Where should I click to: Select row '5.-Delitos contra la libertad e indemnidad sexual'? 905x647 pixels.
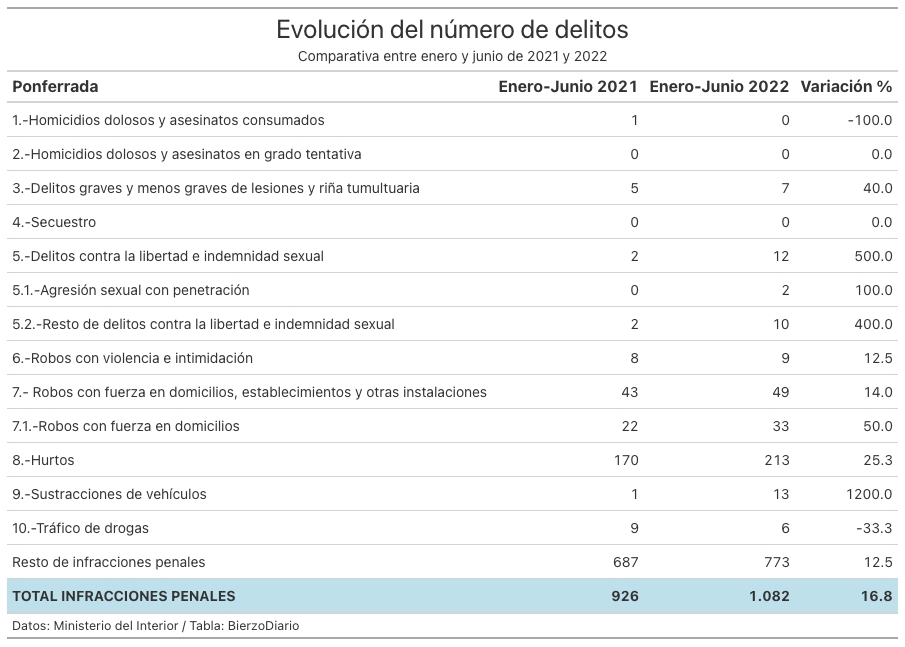point(452,256)
